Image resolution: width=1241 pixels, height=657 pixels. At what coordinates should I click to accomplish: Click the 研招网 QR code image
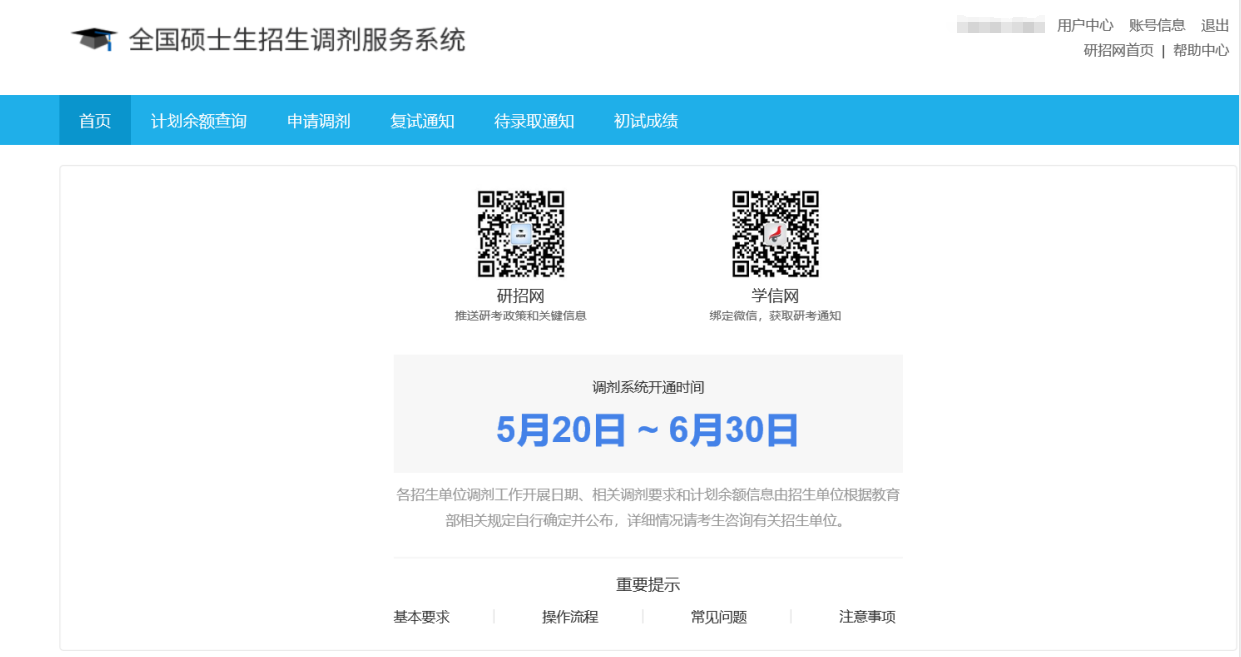click(520, 234)
